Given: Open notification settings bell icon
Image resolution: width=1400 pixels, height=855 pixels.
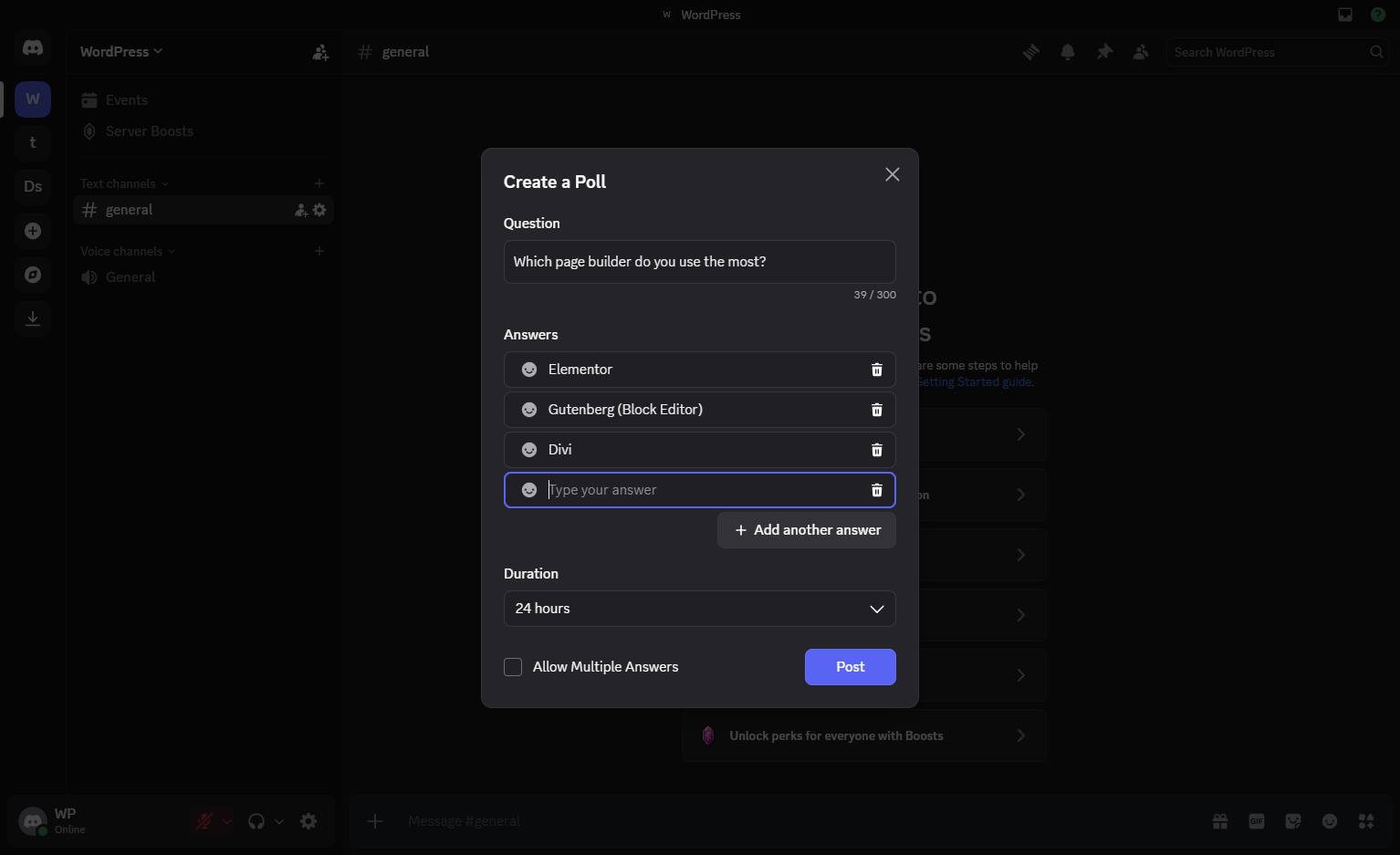Looking at the screenshot, I should pyautogui.click(x=1068, y=52).
